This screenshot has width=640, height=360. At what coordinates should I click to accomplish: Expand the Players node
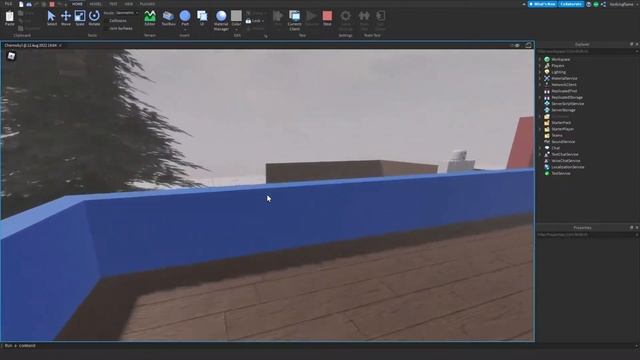(540, 66)
